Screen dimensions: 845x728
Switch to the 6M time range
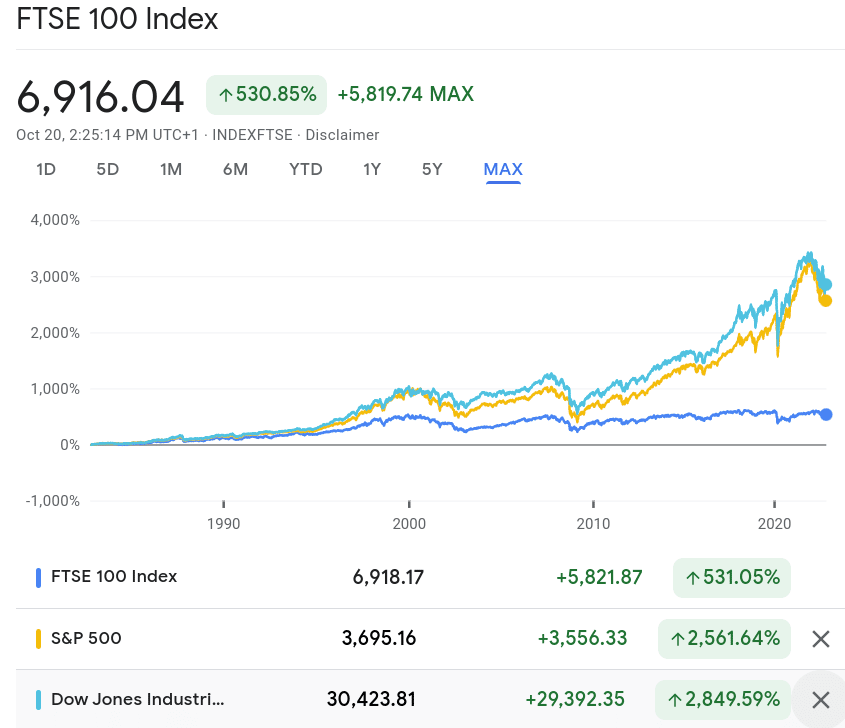click(236, 169)
